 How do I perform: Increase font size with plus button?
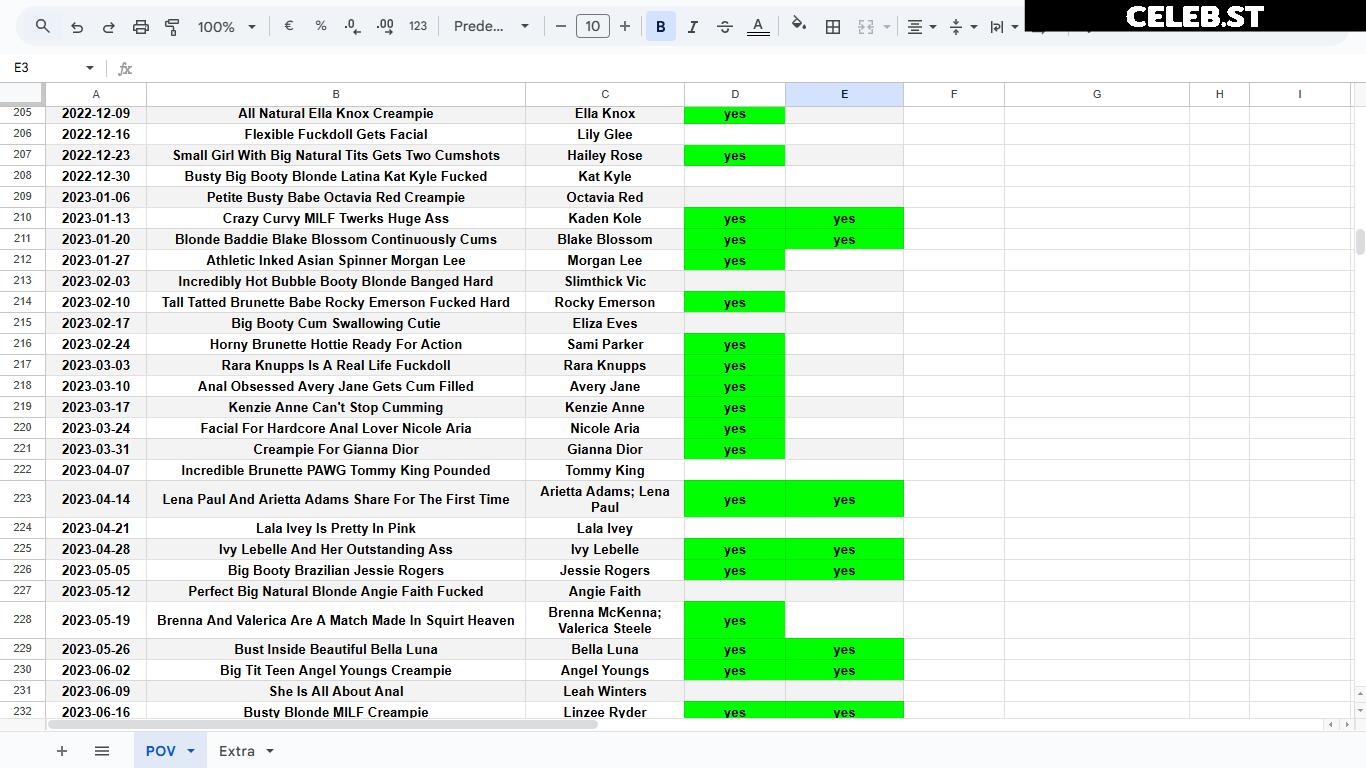pos(625,27)
